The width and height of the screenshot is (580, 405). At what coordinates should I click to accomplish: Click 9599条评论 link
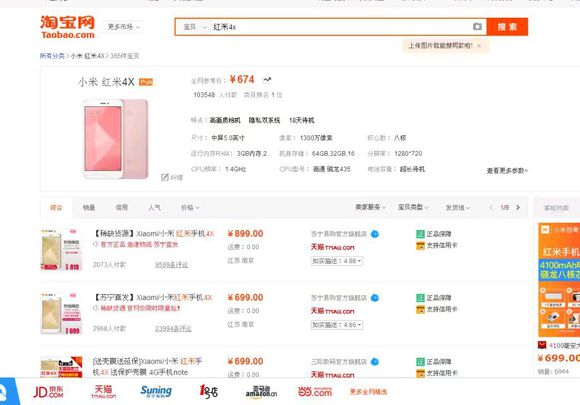point(171,265)
